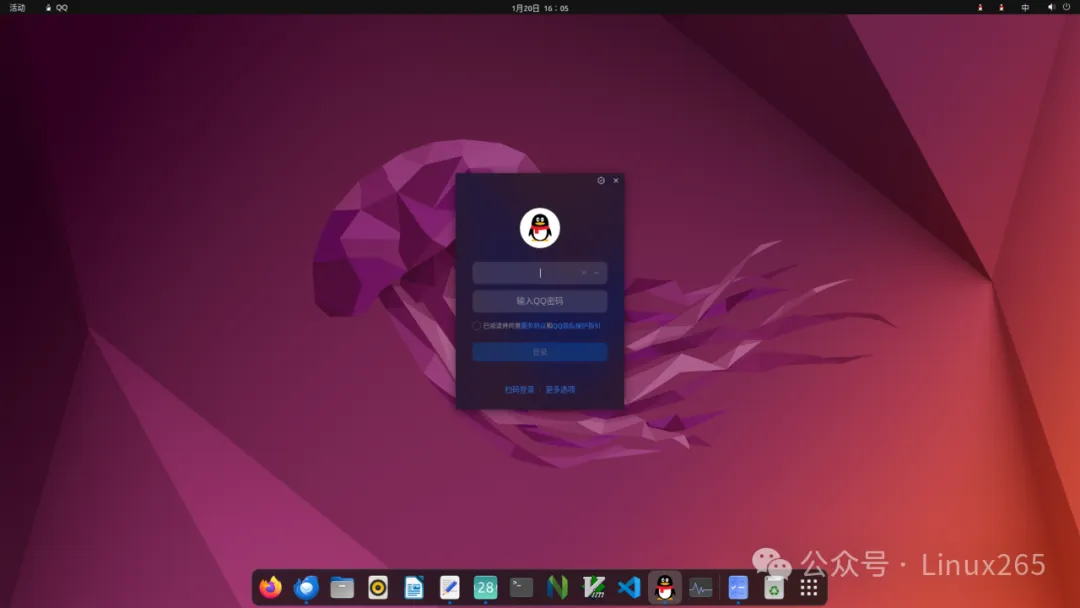Viewport: 1080px width, 608px height.
Task: Open the text editor dock icon
Action: (450, 587)
